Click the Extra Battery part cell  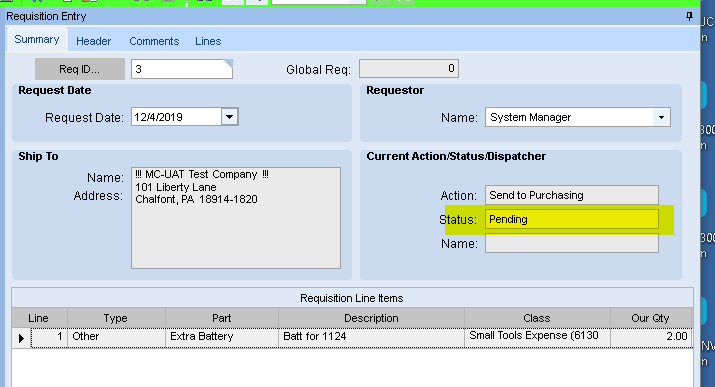point(222,338)
